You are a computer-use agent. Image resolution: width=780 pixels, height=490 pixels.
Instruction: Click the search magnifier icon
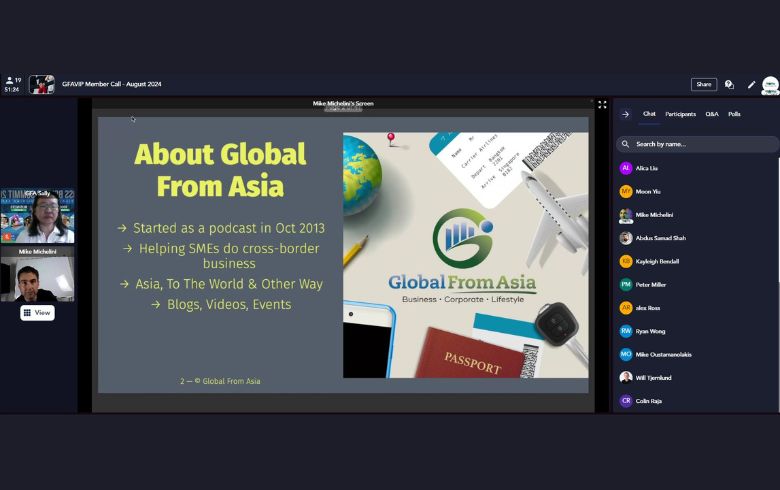625,144
